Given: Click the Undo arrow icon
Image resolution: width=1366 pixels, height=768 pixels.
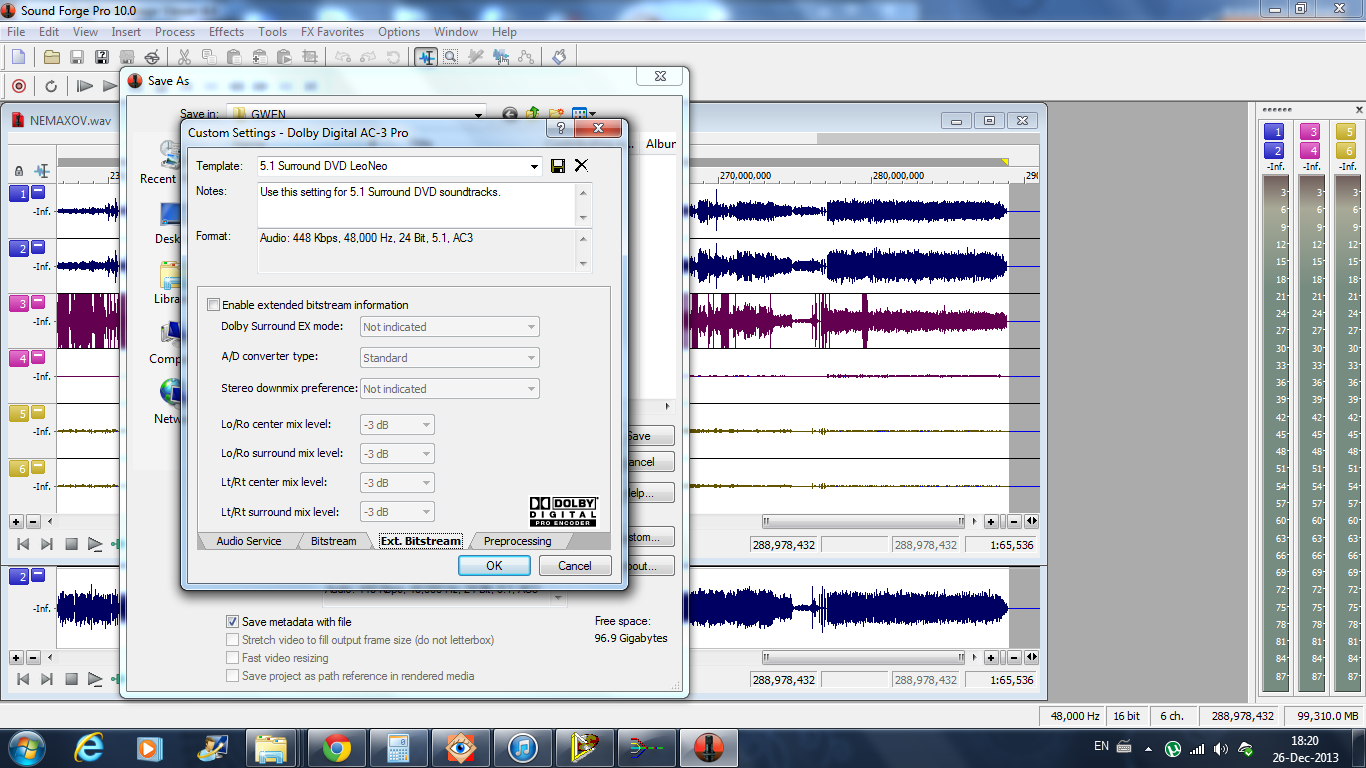Looking at the screenshot, I should pyautogui.click(x=343, y=57).
